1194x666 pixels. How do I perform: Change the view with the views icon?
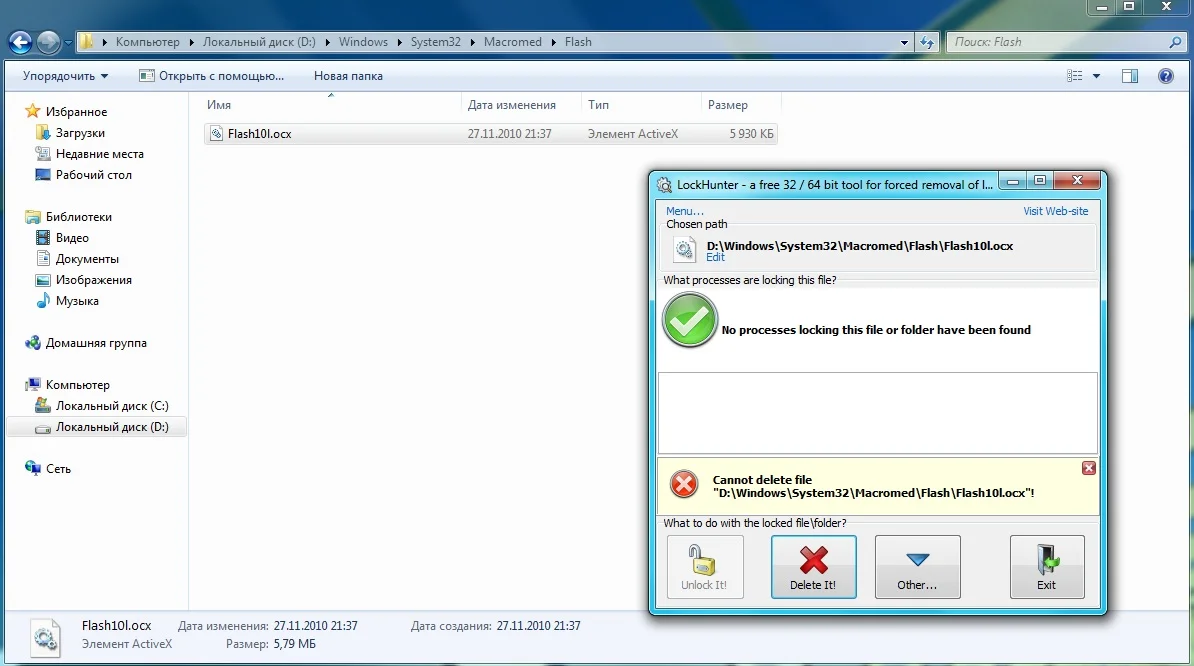coord(1074,76)
